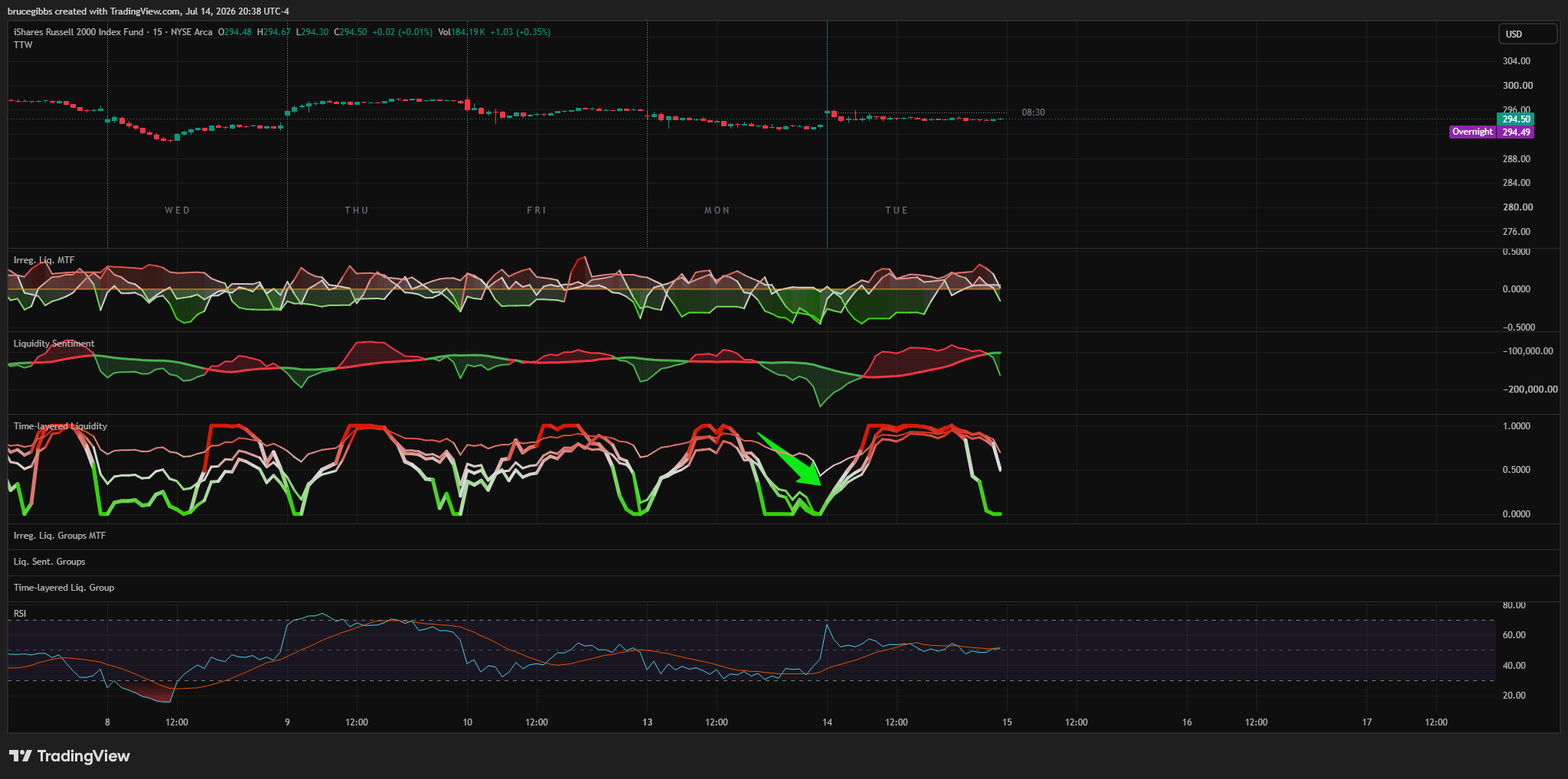This screenshot has width=1568, height=779.
Task: Click the -0.5000 axis value
Action: coord(1519,328)
